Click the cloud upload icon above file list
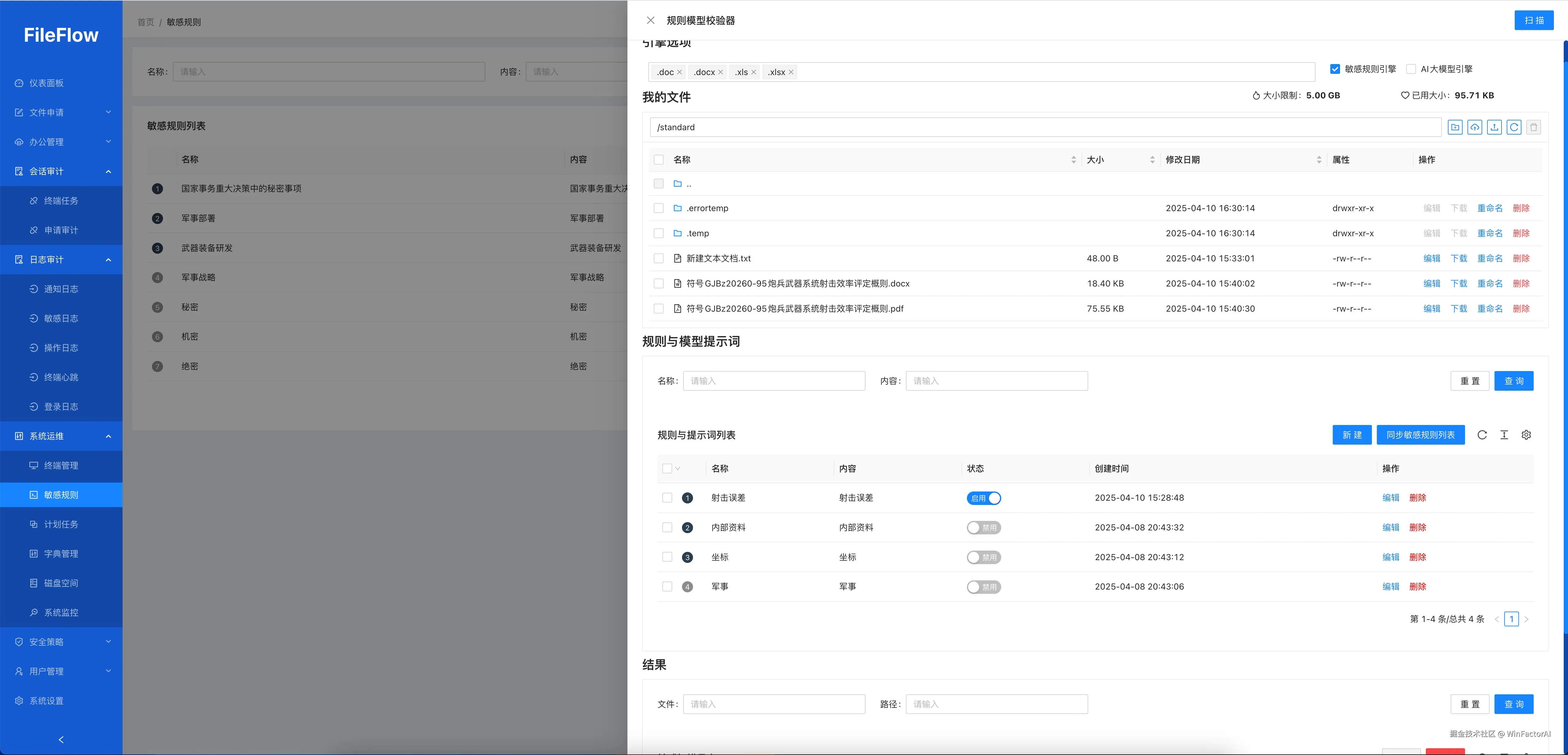 click(1475, 127)
